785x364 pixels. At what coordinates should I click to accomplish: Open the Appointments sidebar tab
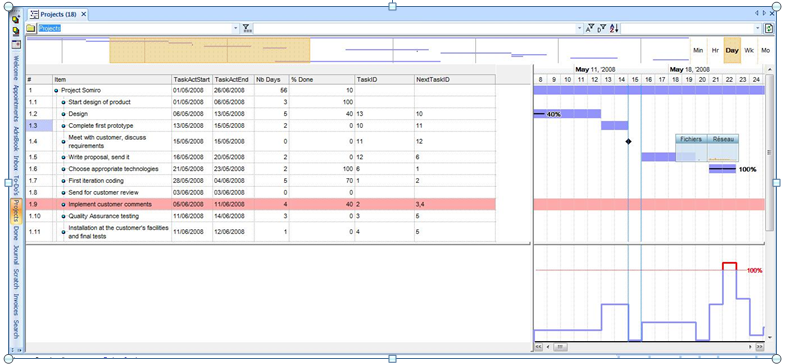coord(16,104)
